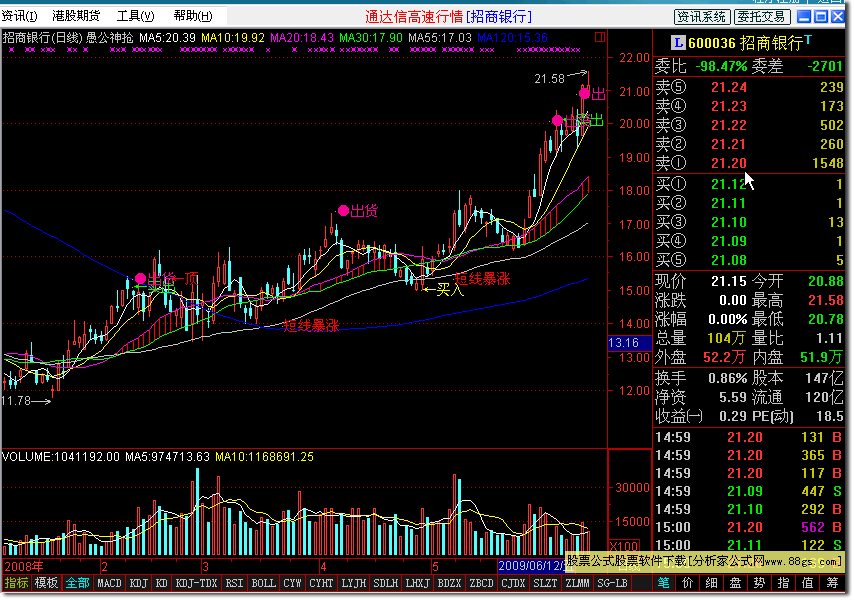Click the MA20:18.43 indicator label
The width and height of the screenshot is (855, 600).
click(302, 38)
